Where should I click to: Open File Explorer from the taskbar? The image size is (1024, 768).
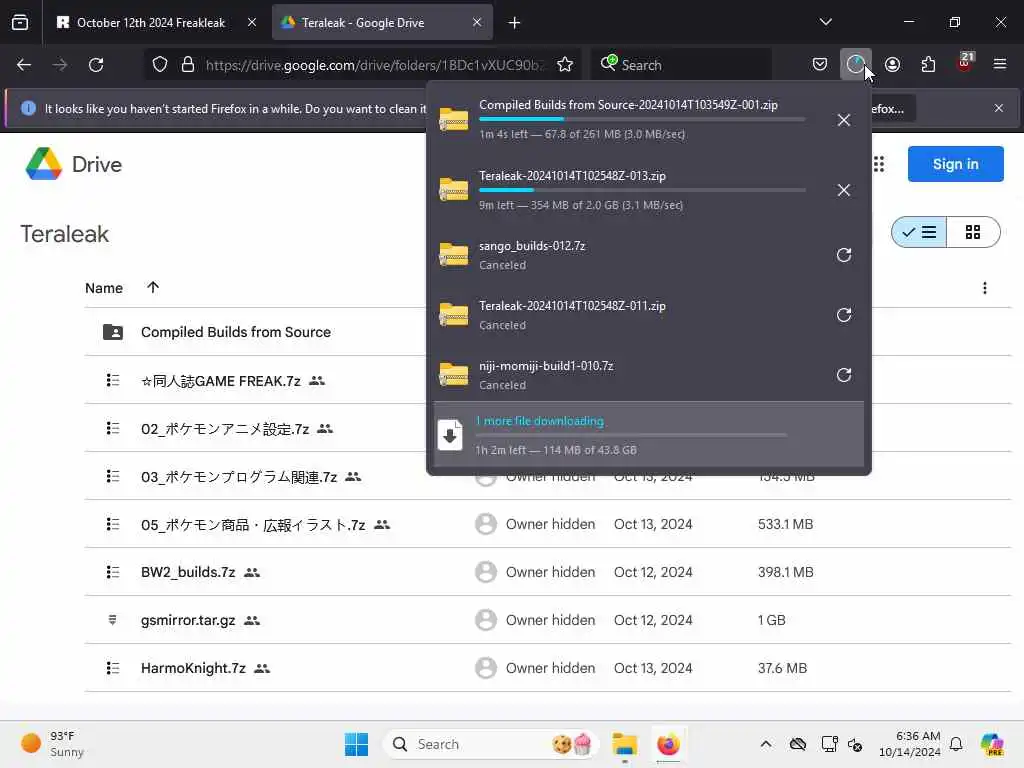click(x=624, y=744)
